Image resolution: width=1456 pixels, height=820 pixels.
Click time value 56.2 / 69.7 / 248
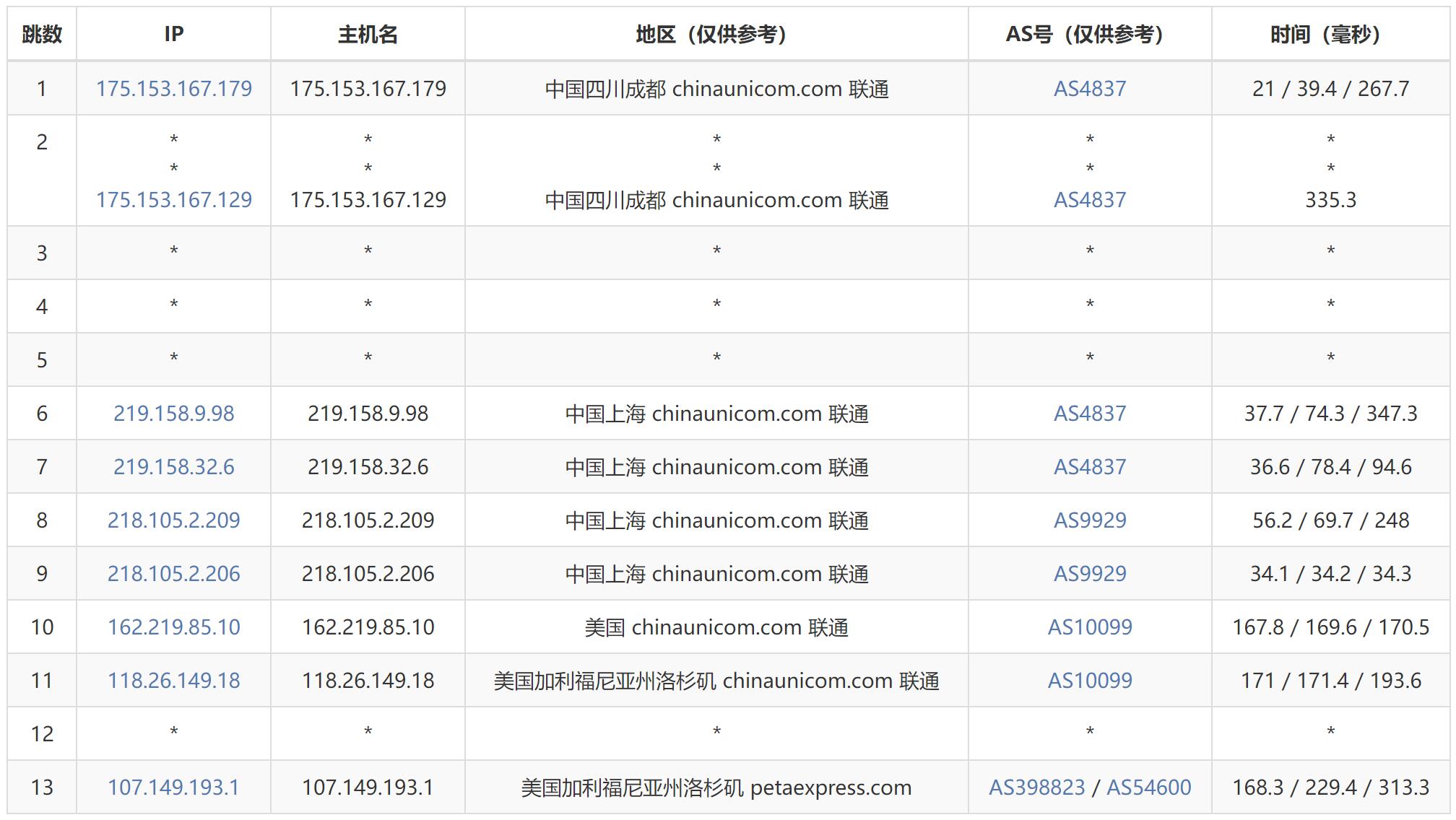[x=1331, y=520]
